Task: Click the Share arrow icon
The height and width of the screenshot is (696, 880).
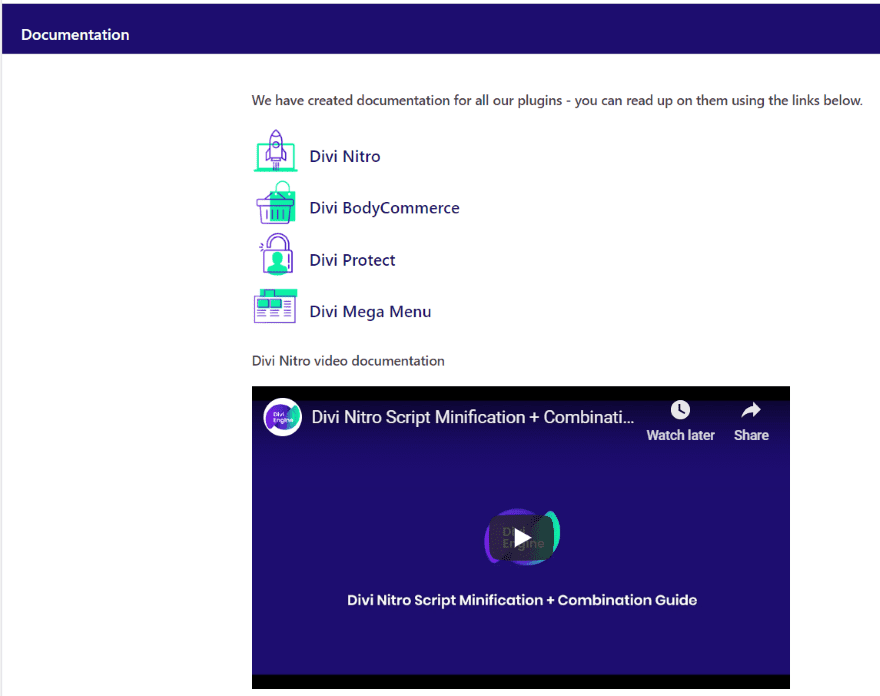Action: tap(751, 410)
